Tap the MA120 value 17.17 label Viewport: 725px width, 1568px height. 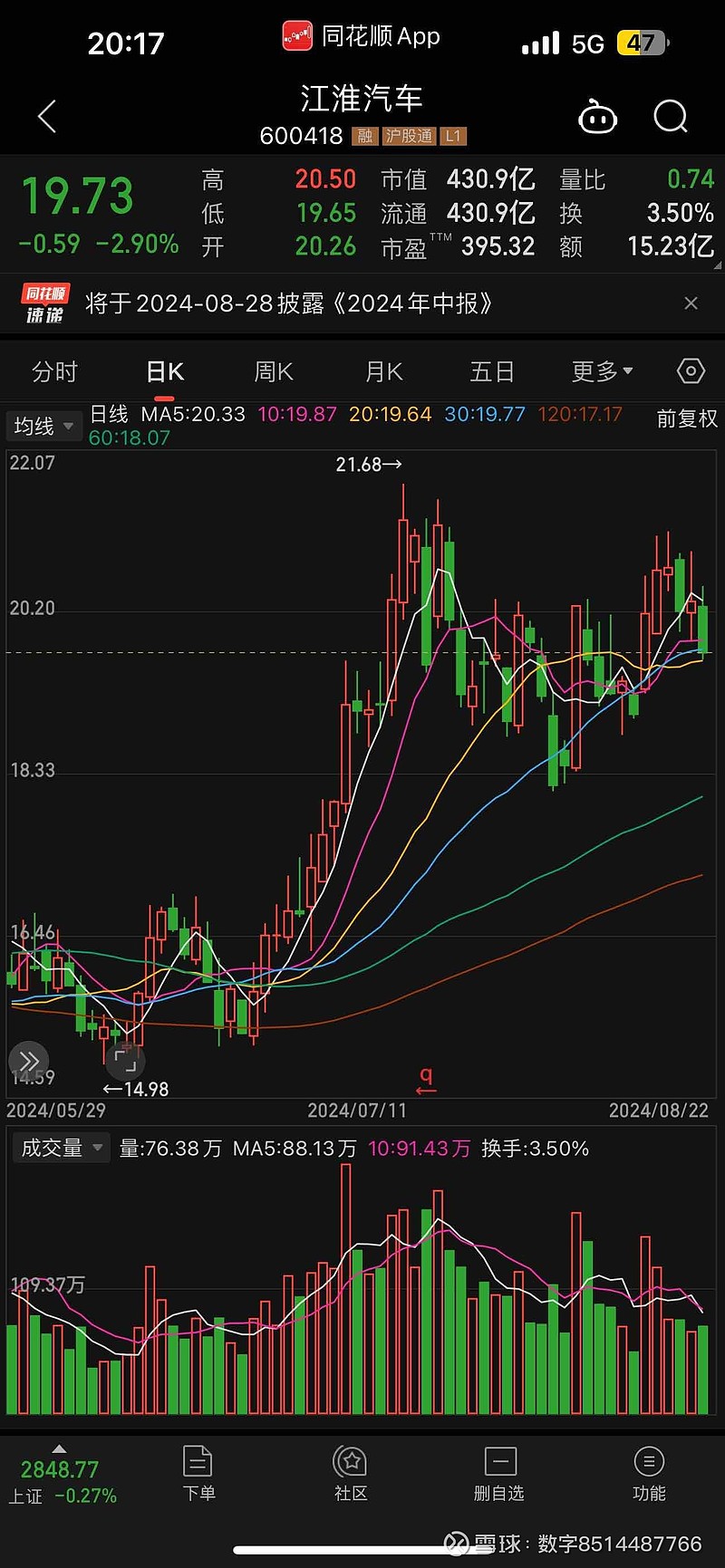[x=580, y=414]
